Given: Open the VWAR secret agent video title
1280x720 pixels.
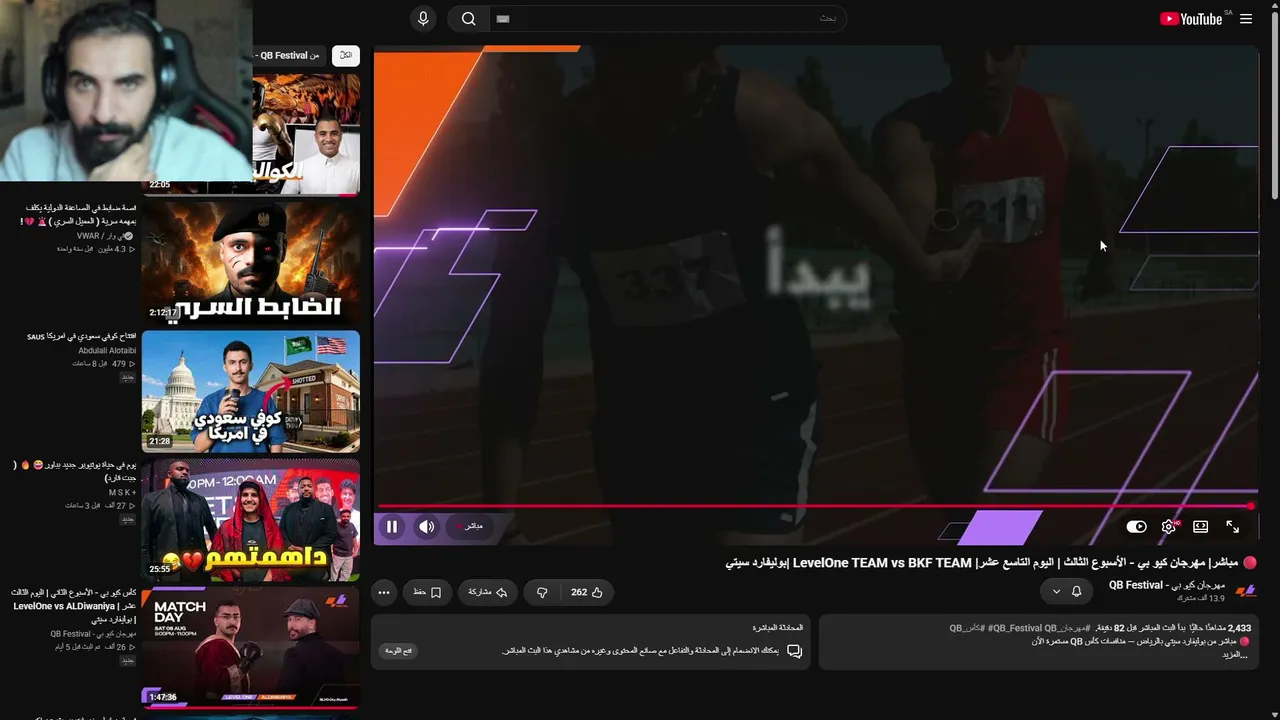Looking at the screenshot, I should tap(77, 214).
